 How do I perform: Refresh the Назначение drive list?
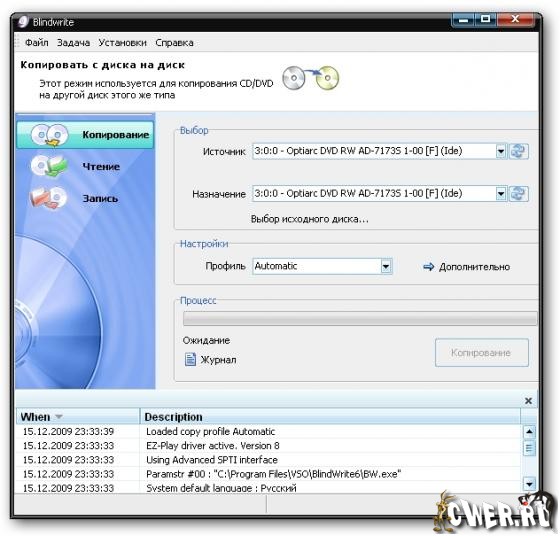(519, 194)
